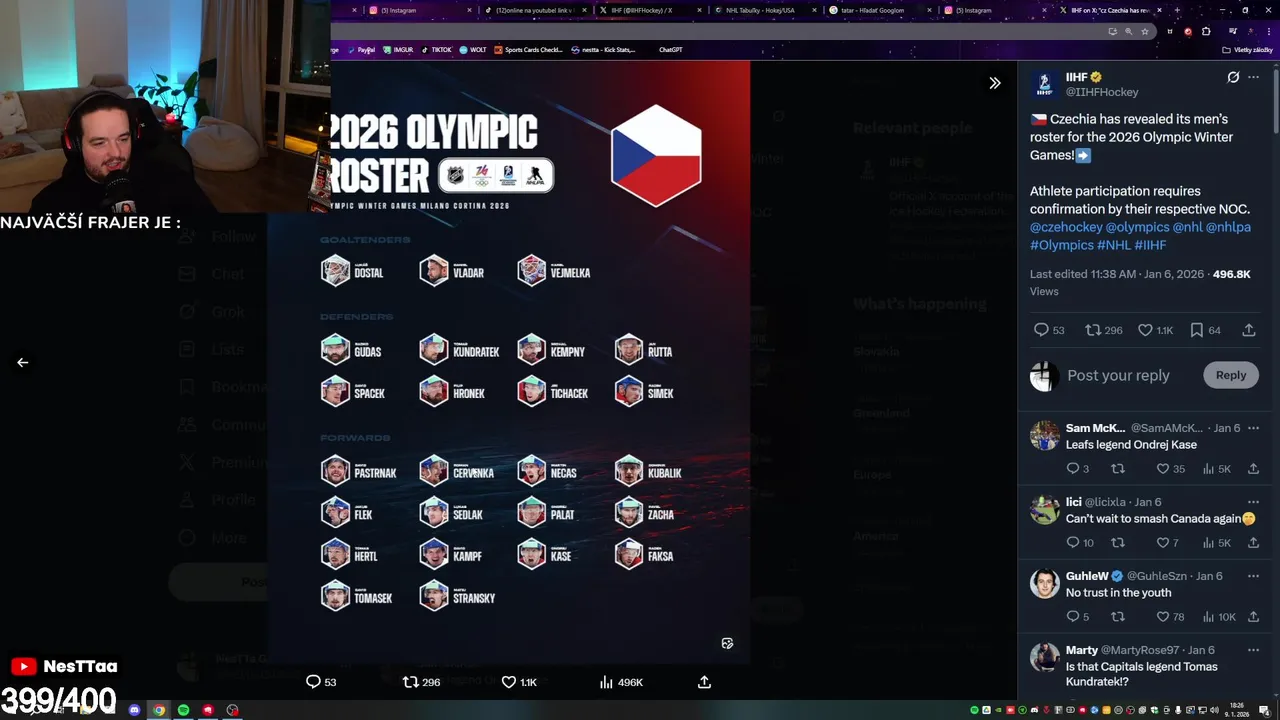The height and width of the screenshot is (720, 1280).
Task: Like lici's reply about smashing Canada
Action: (x=1162, y=543)
